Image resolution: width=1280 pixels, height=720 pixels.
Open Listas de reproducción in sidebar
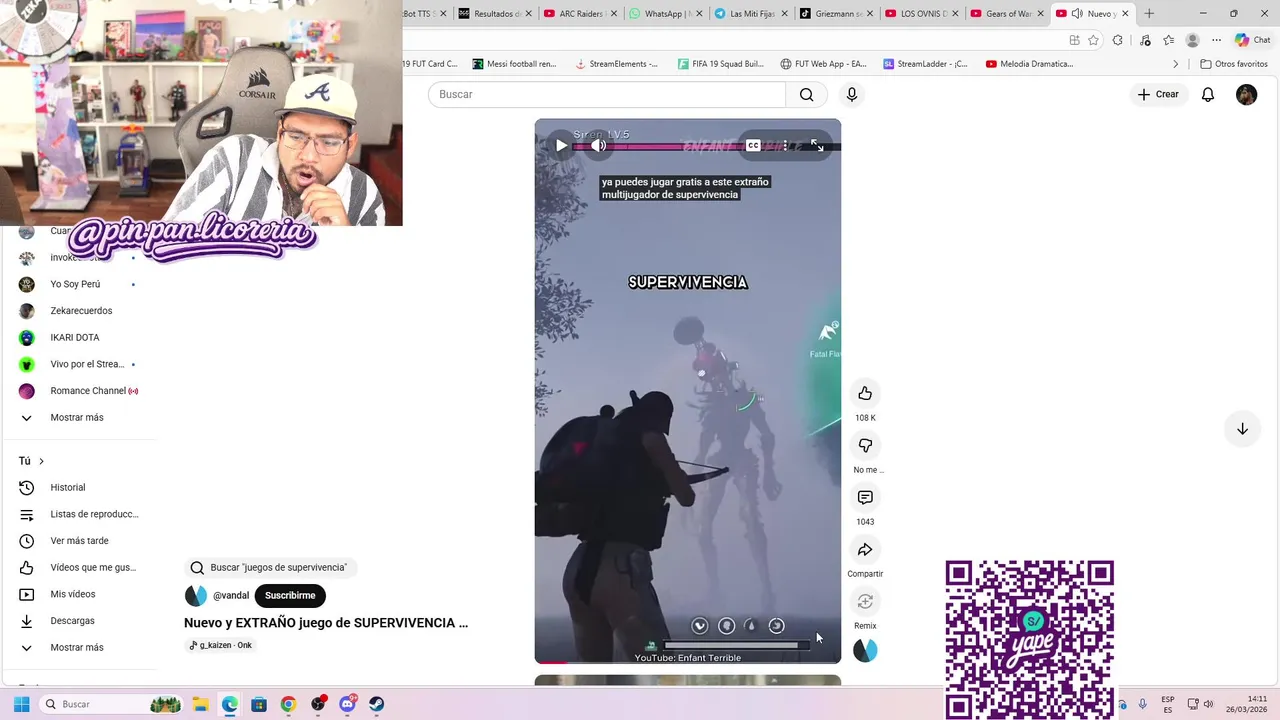click(x=80, y=514)
